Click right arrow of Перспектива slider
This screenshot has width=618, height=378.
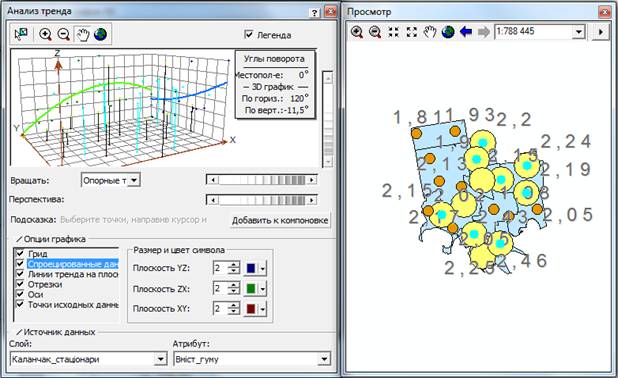(x=312, y=200)
